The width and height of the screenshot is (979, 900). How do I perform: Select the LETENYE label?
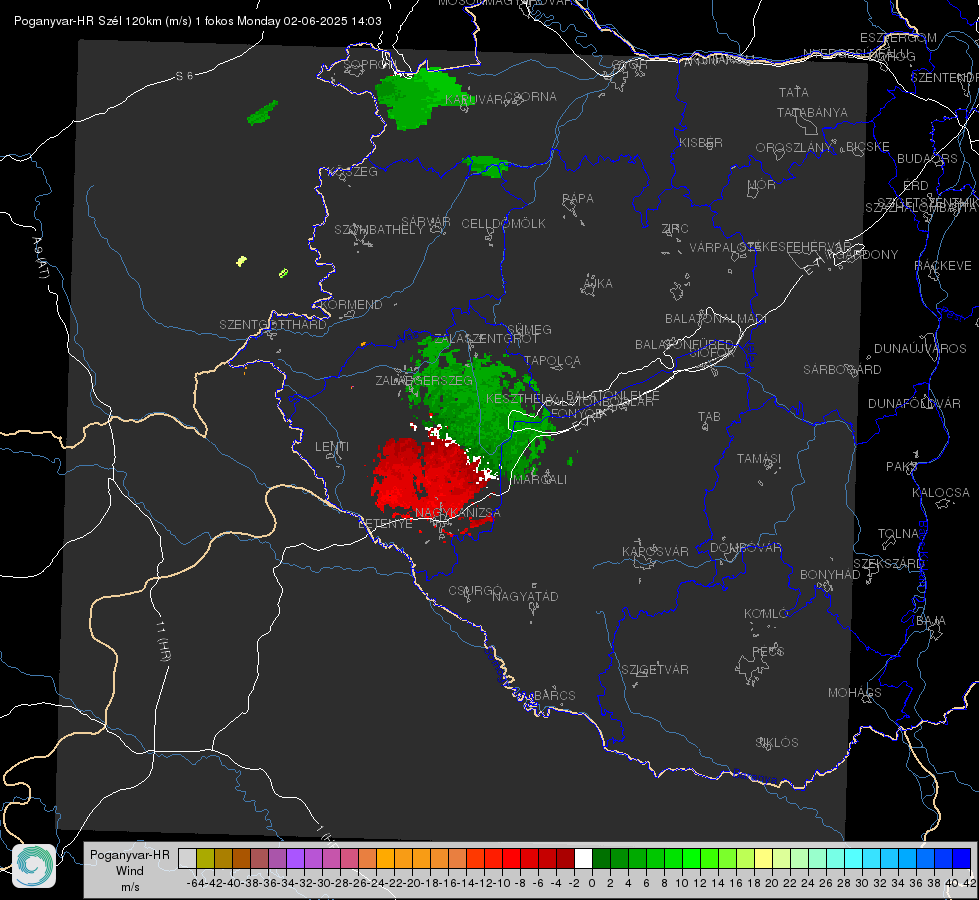click(385, 524)
